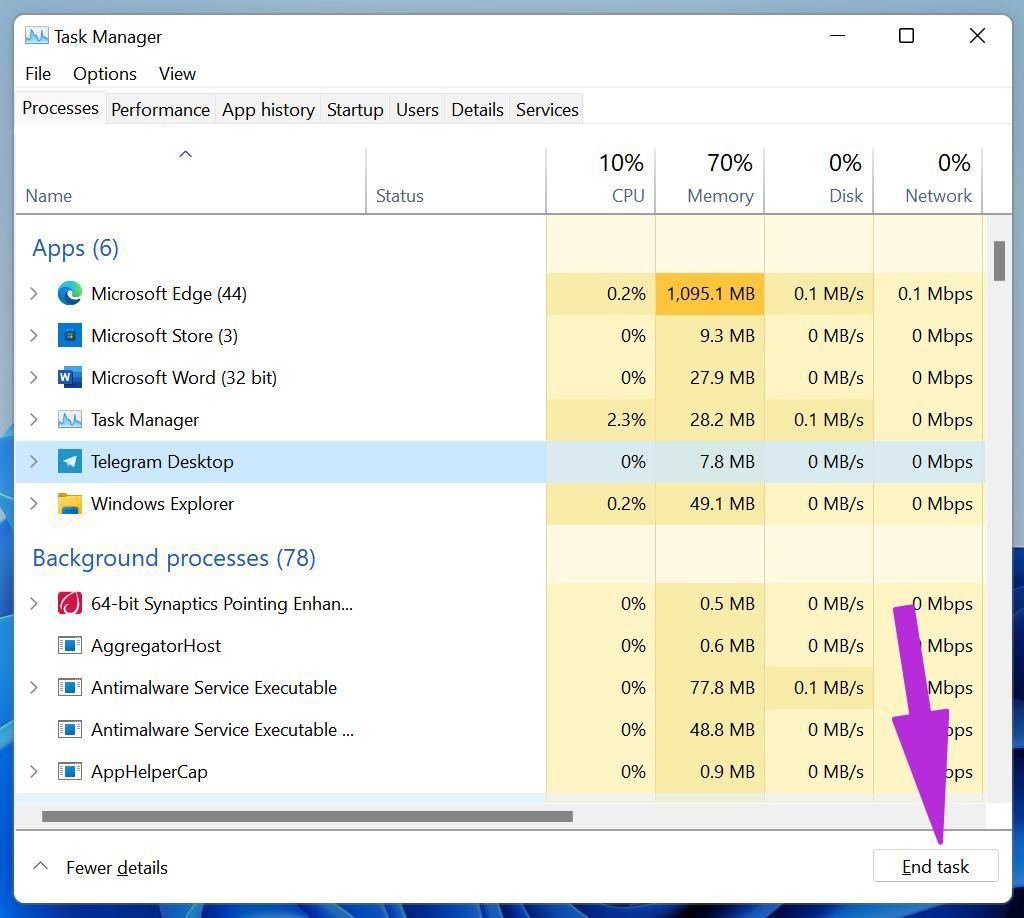Screen dimensions: 1024x918
Task: Open the File menu
Action: click(38, 74)
